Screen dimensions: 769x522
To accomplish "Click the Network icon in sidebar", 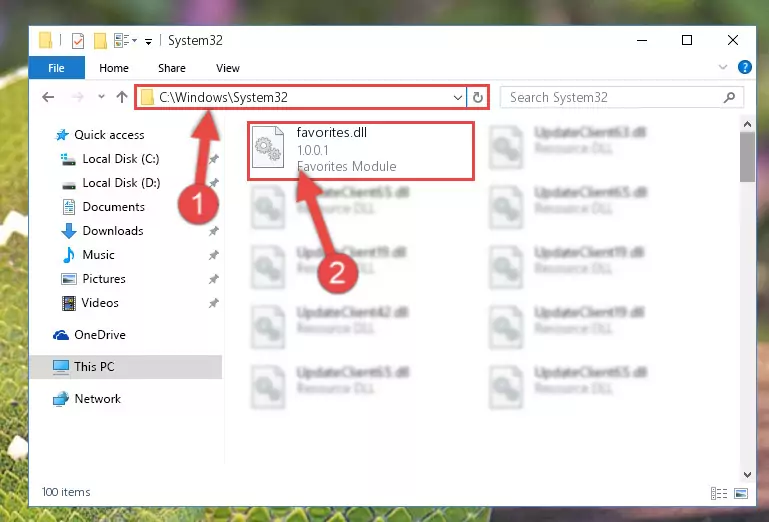I will coord(61,399).
